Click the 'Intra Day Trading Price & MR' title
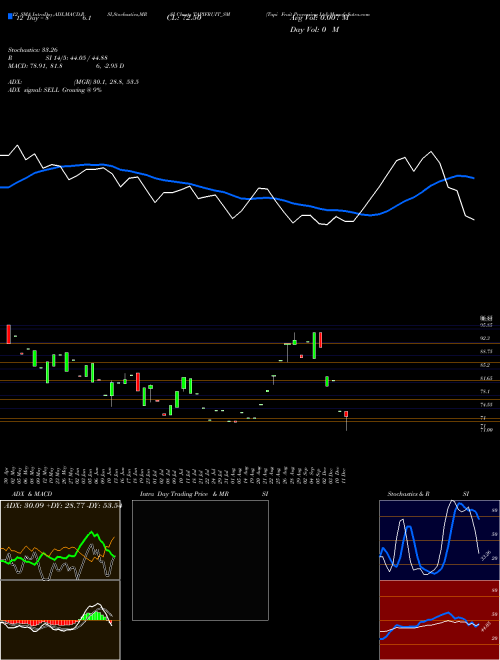The width and height of the screenshot is (500, 660). click(x=186, y=494)
